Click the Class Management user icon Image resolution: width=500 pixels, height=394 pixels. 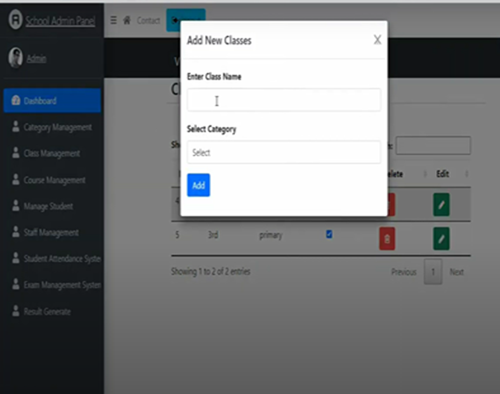point(16,153)
